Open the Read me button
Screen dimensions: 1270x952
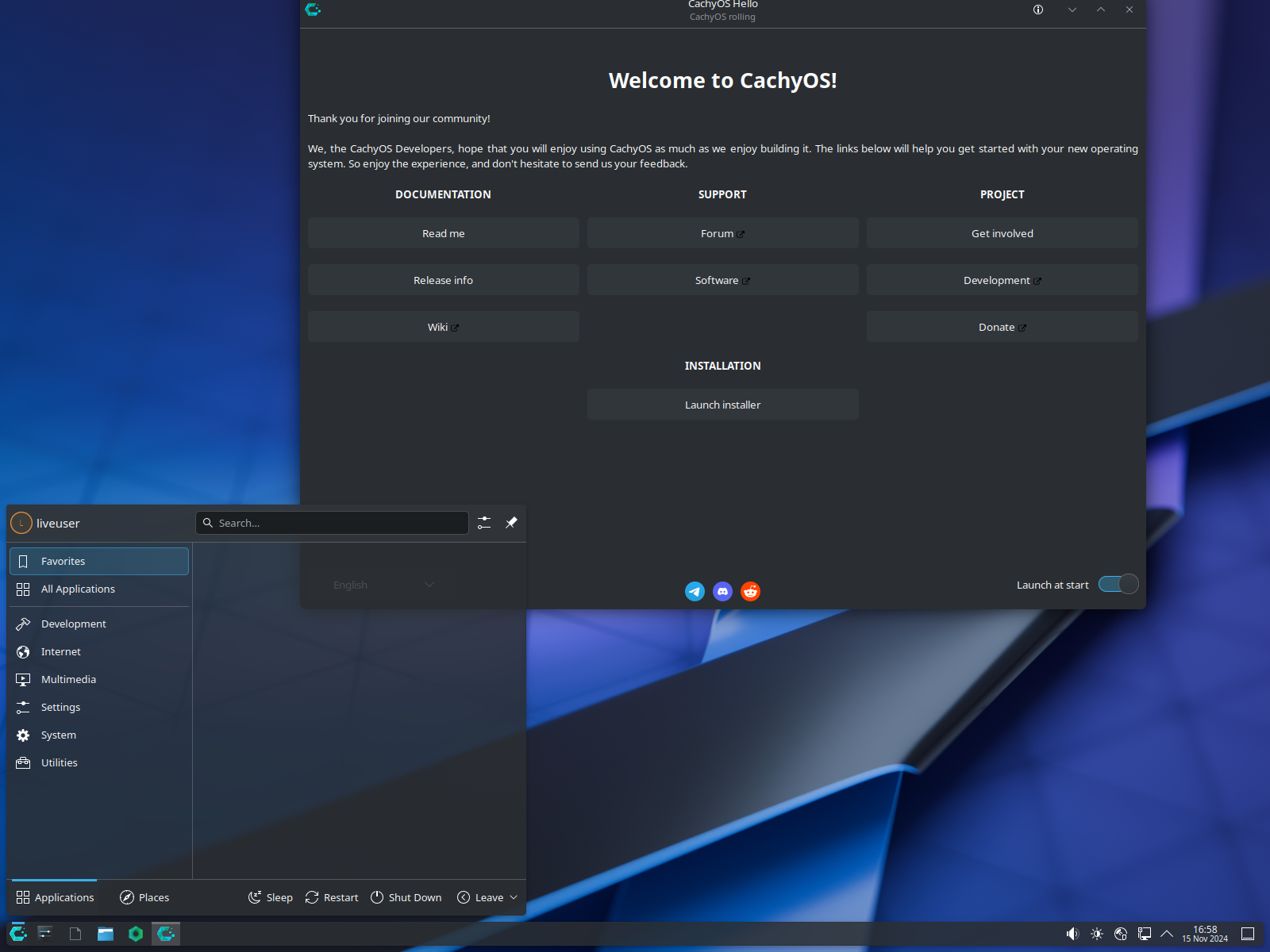coord(443,233)
